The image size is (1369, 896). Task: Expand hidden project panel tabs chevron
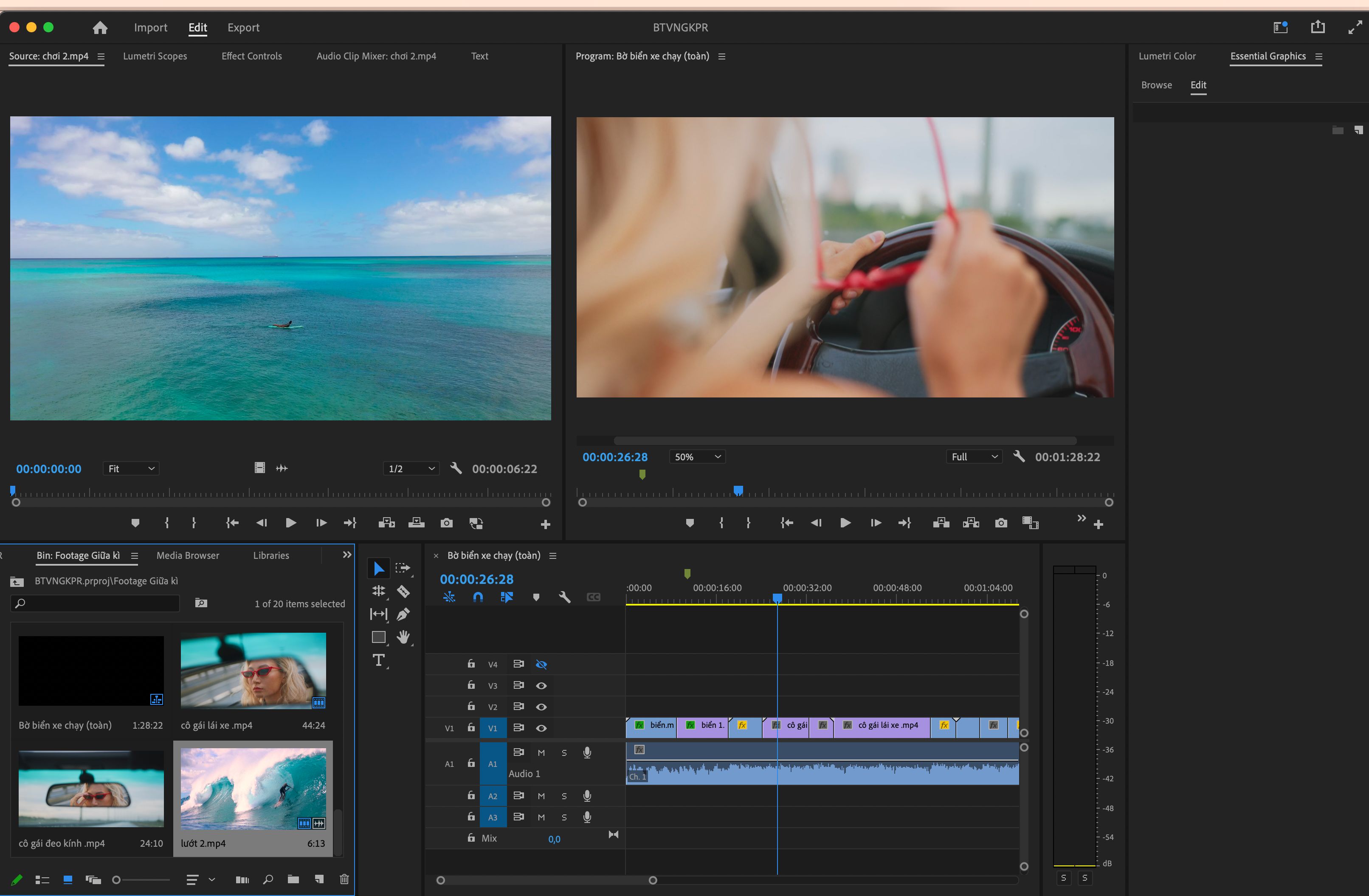(x=347, y=555)
